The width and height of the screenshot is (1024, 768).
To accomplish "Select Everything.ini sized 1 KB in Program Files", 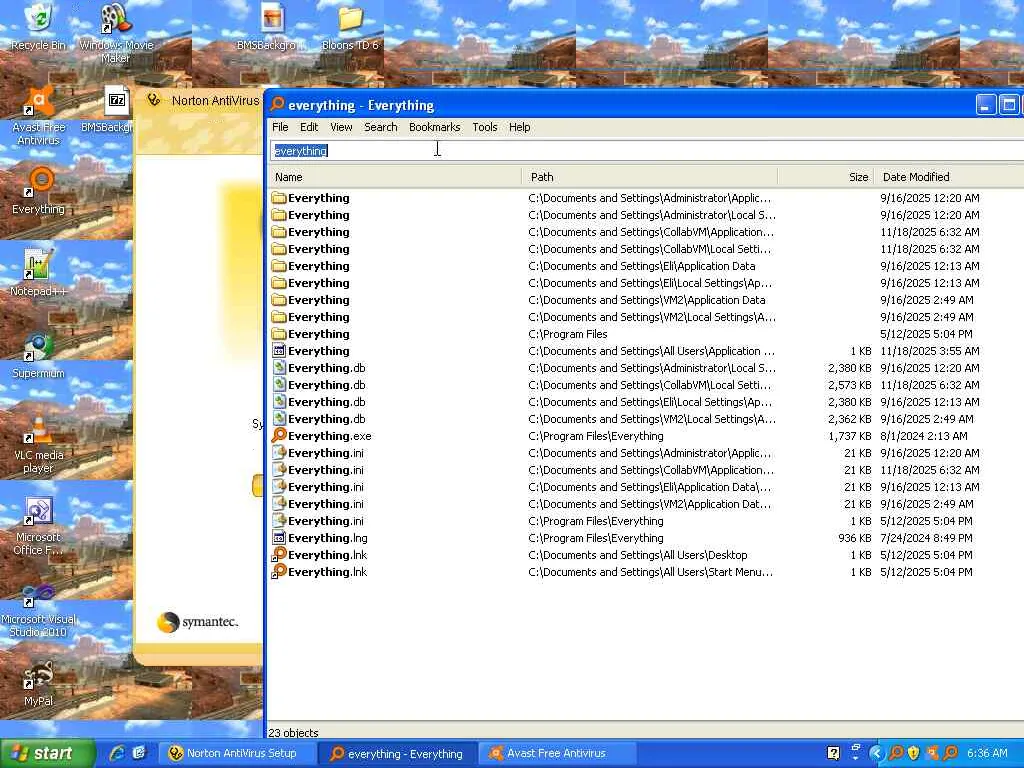I will (326, 520).
